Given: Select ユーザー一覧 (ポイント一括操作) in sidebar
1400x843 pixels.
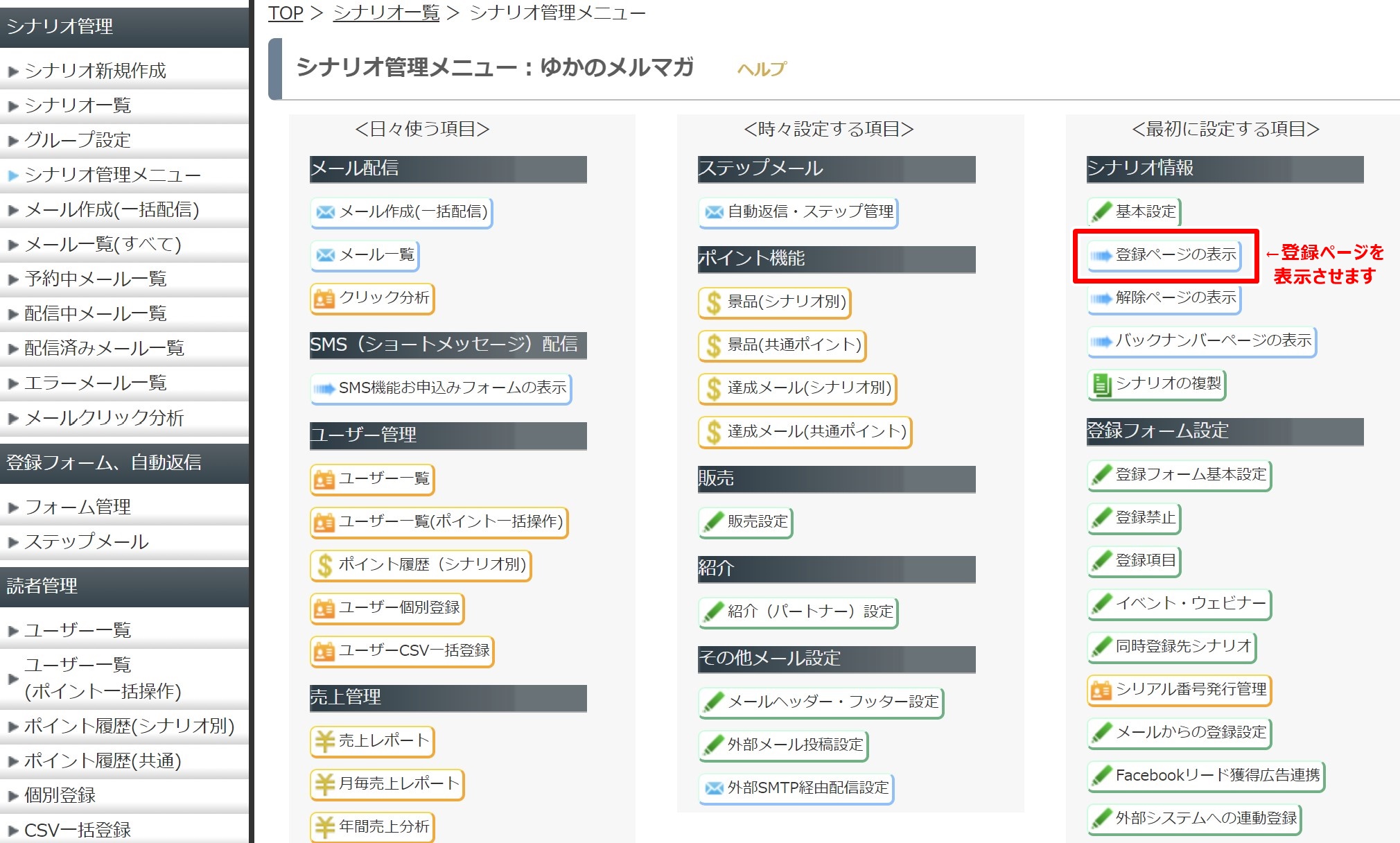Looking at the screenshot, I should [x=124, y=678].
